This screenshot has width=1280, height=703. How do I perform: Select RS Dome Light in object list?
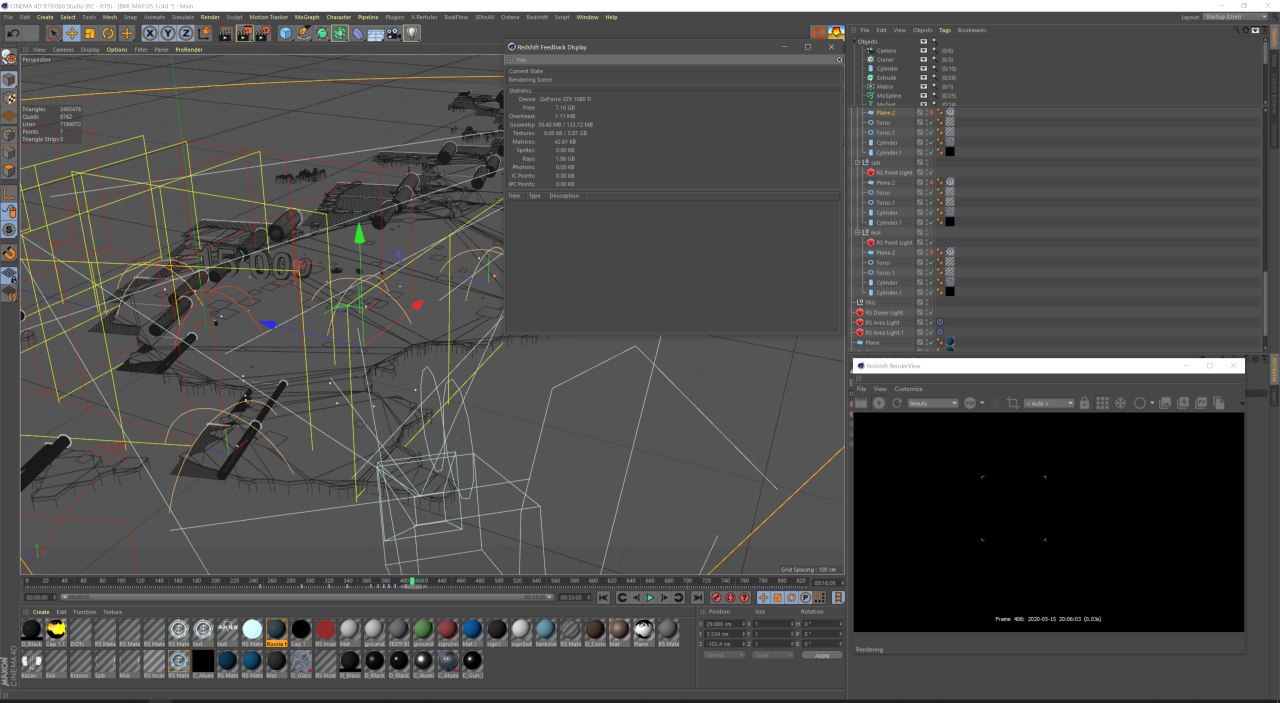tap(884, 312)
